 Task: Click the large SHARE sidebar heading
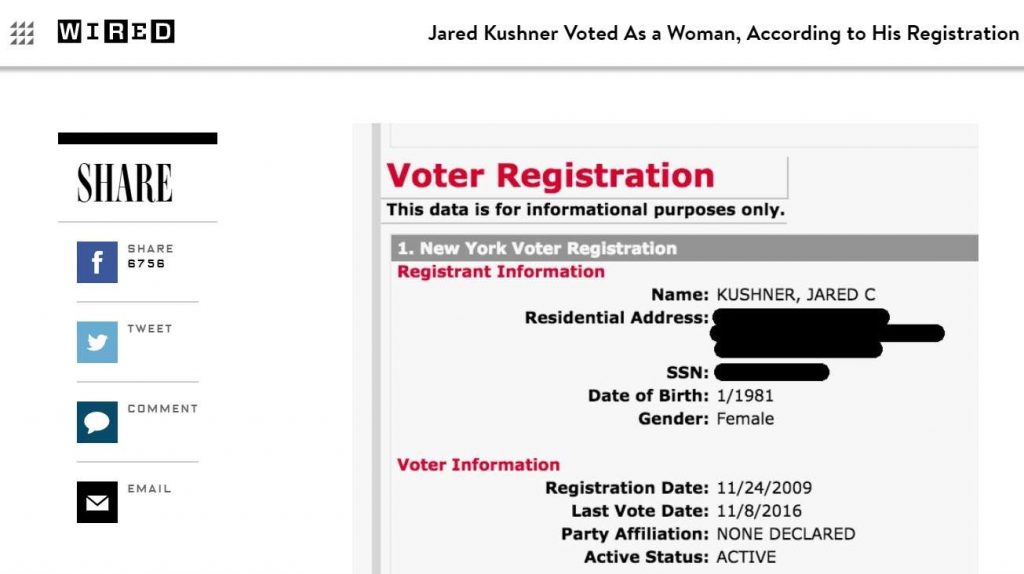(125, 183)
